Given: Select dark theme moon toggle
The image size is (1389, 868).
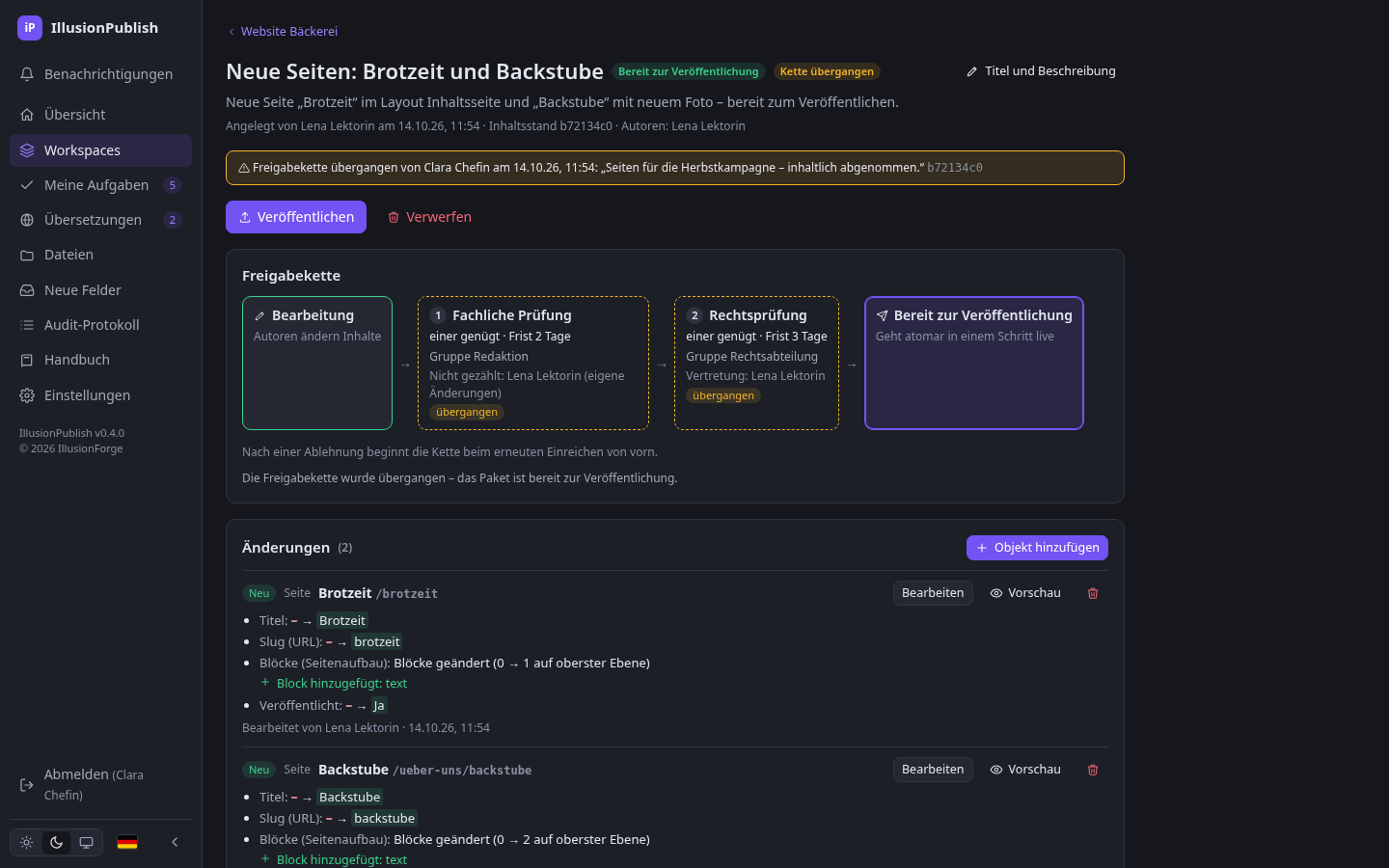Looking at the screenshot, I should (x=57, y=842).
